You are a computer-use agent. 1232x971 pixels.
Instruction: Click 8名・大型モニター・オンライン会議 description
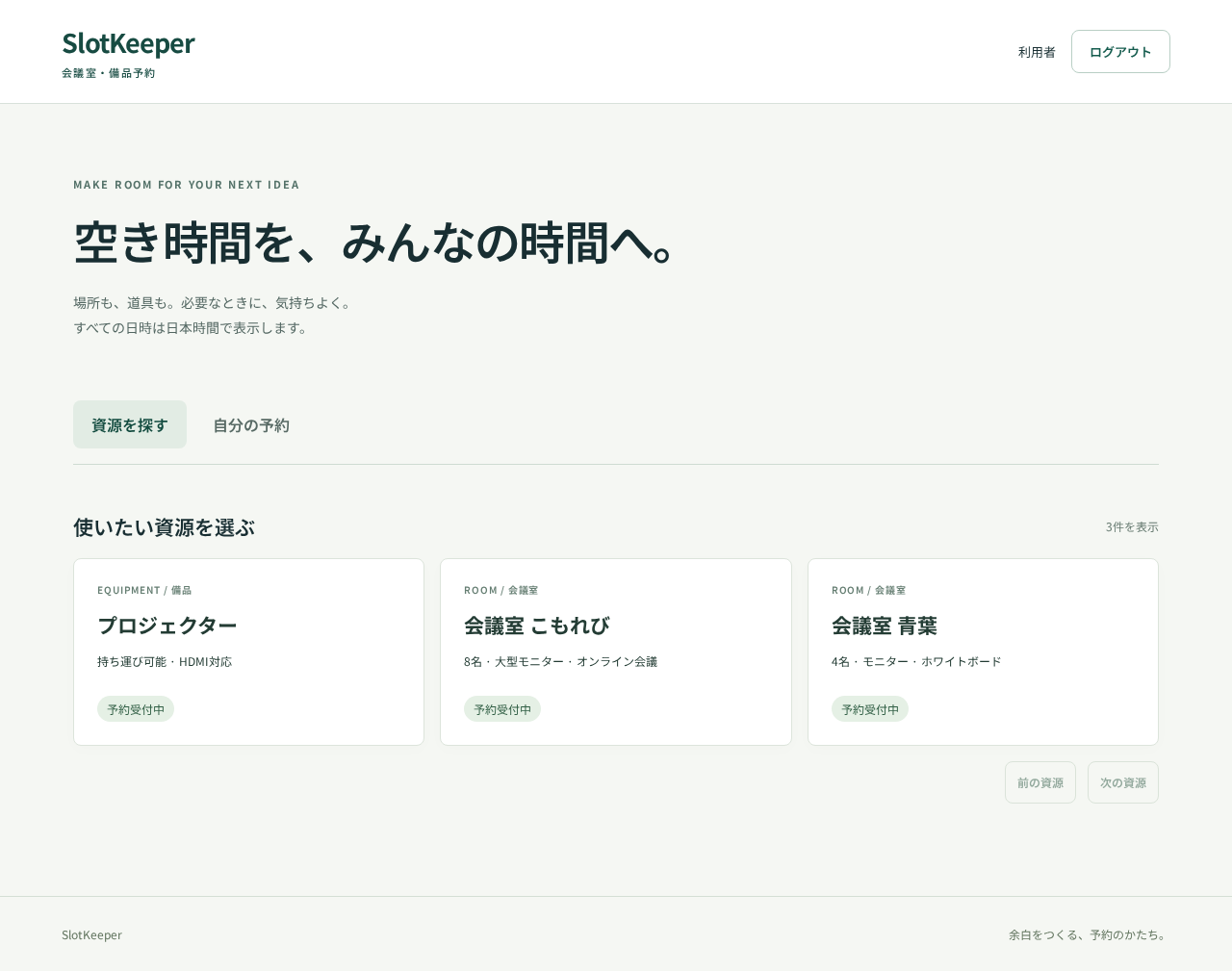(561, 661)
